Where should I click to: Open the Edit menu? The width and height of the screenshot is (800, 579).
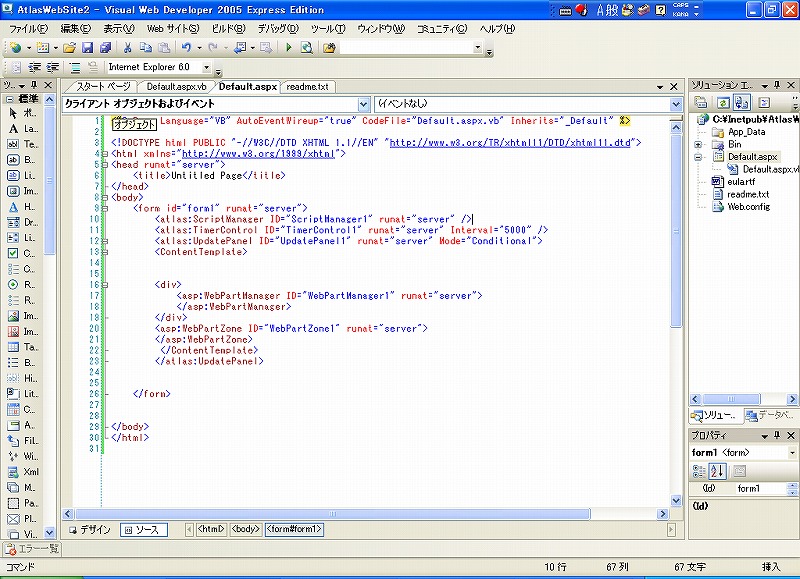pyautogui.click(x=76, y=29)
